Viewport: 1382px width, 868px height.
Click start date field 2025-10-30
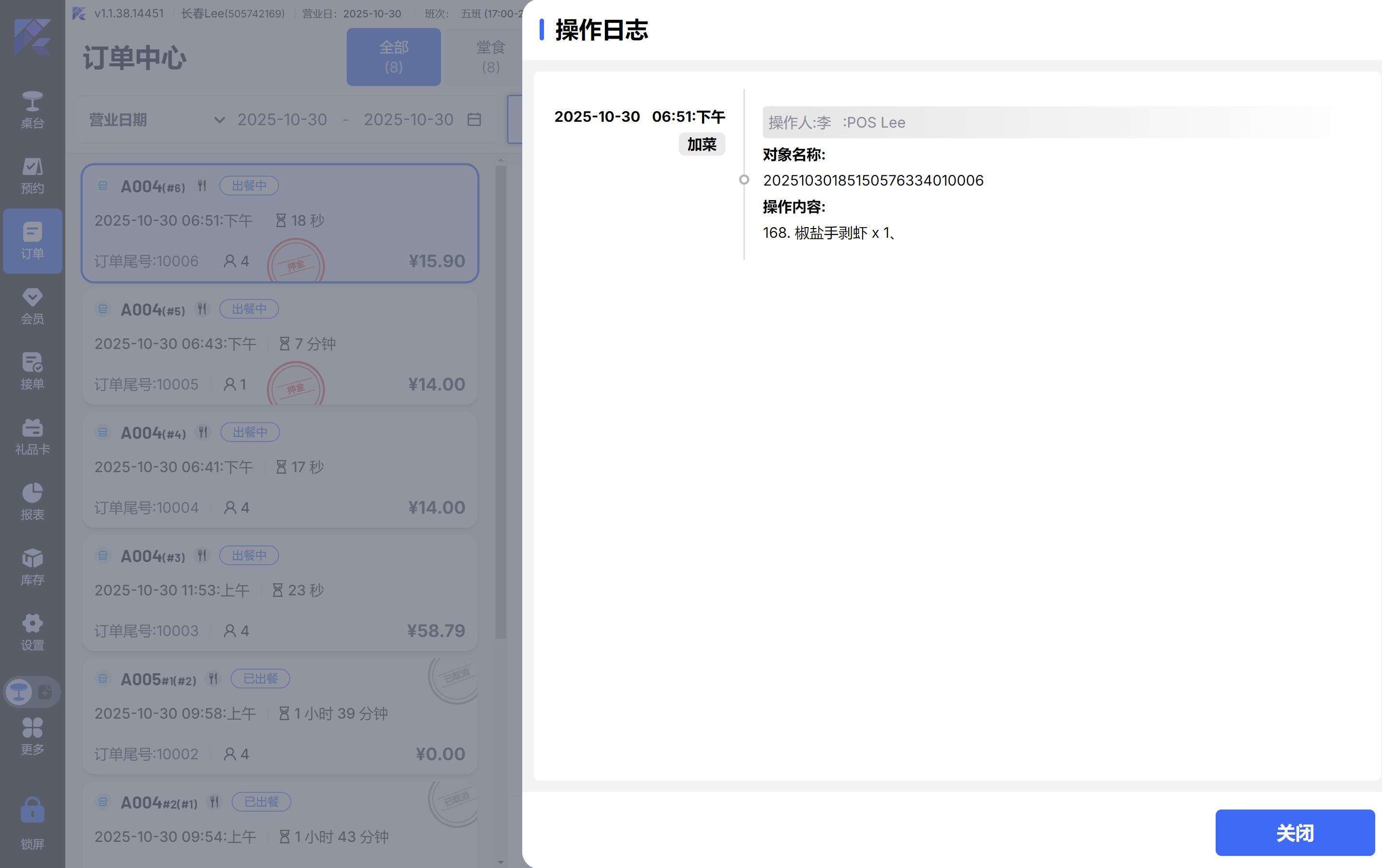click(282, 119)
